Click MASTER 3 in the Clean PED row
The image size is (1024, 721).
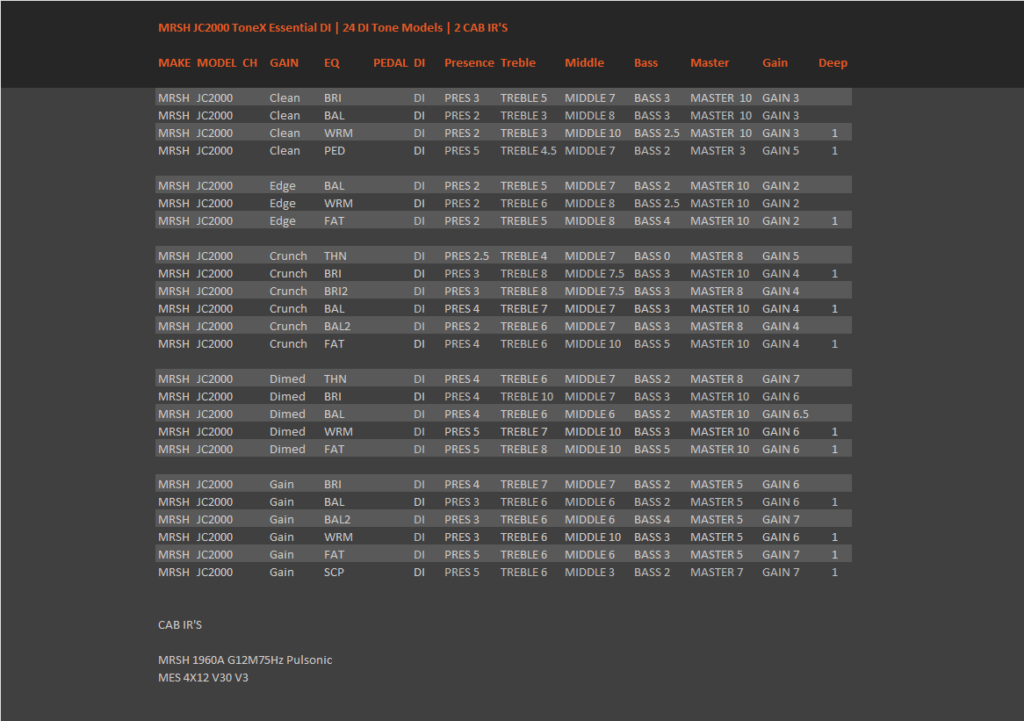coord(718,151)
